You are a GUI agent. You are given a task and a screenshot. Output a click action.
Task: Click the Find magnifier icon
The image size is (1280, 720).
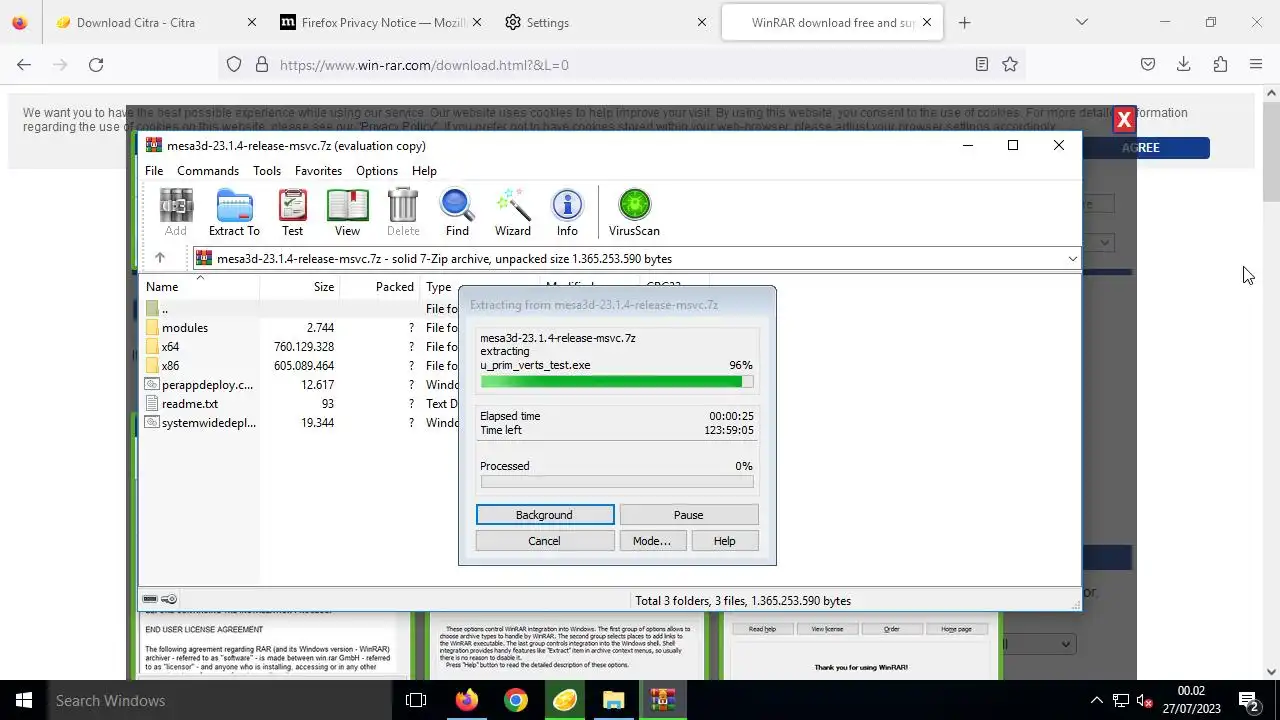point(457,212)
